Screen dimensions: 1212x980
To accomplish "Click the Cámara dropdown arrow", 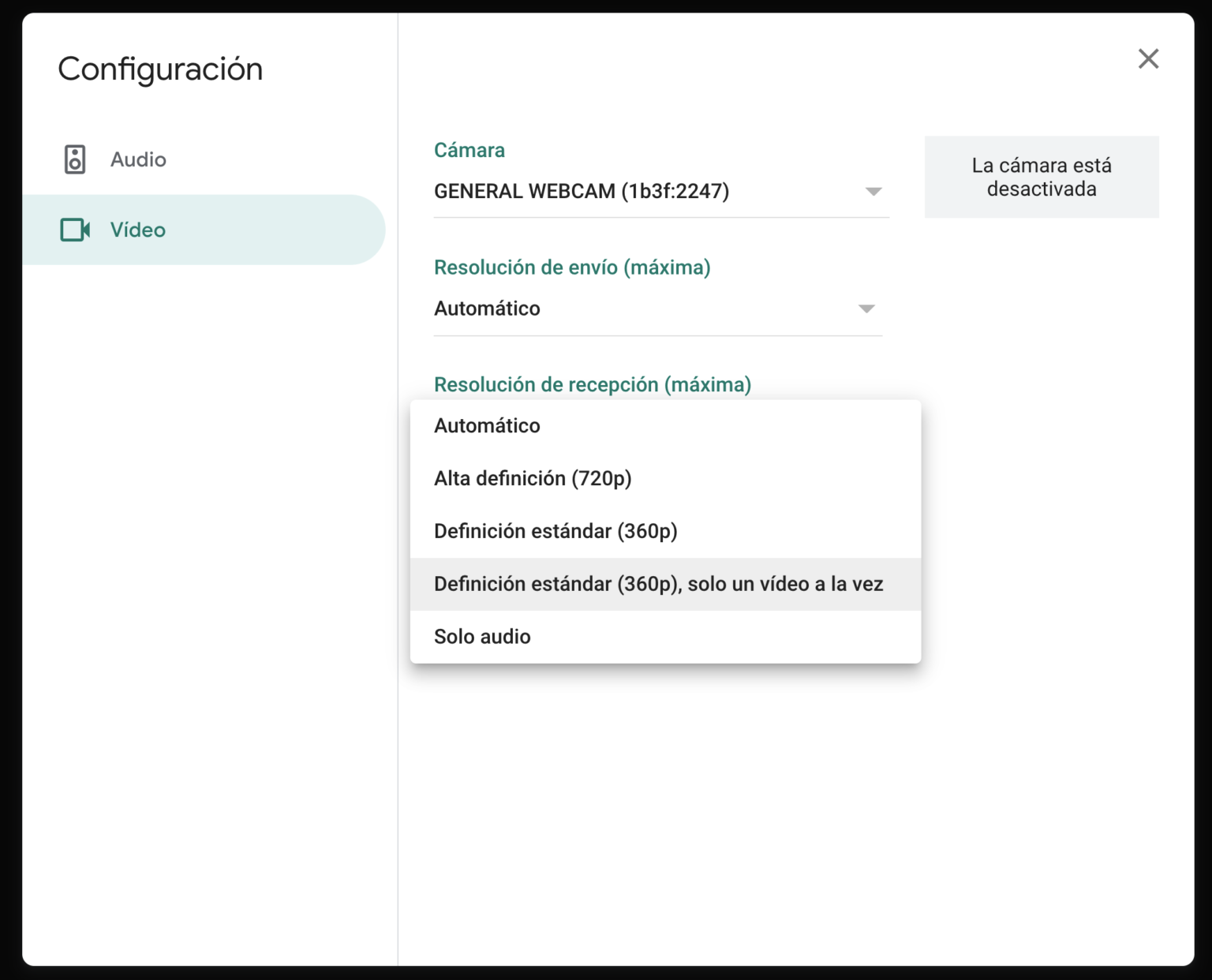I will [x=873, y=192].
